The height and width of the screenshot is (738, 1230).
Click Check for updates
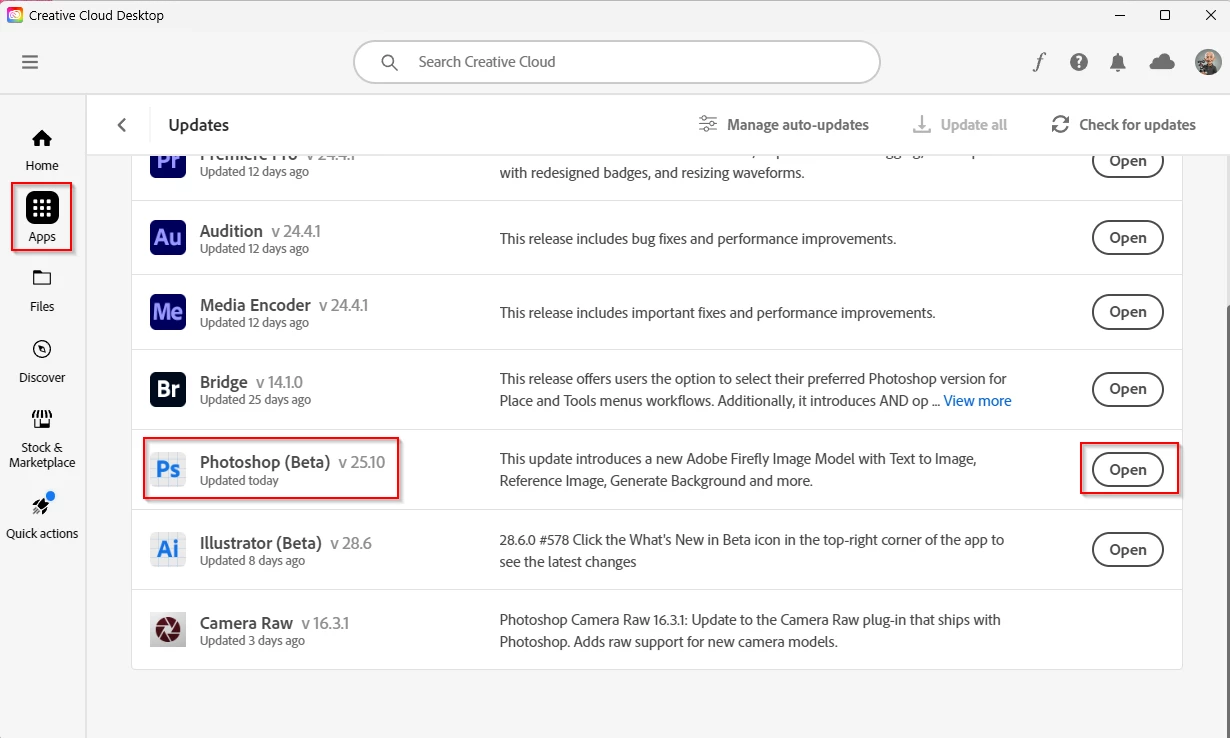(x=1124, y=125)
